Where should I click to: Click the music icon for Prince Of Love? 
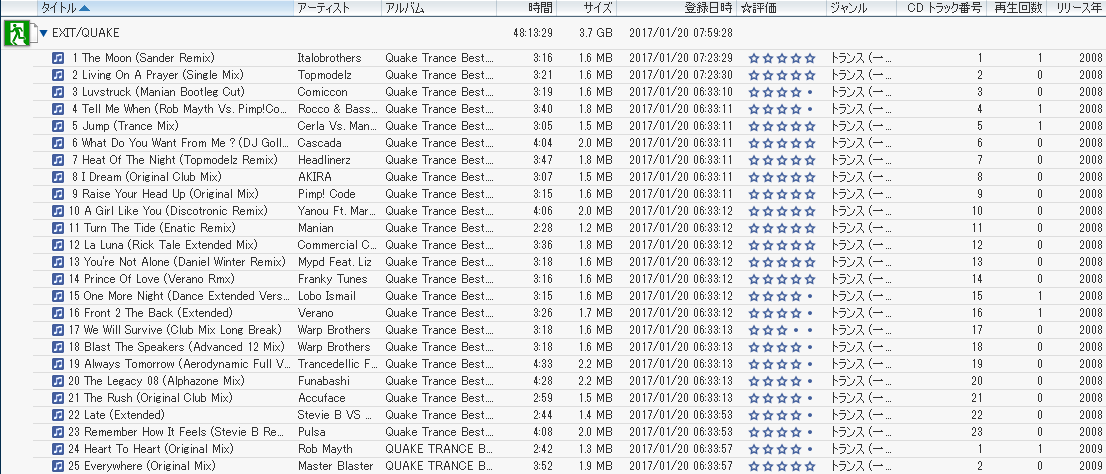click(x=59, y=279)
